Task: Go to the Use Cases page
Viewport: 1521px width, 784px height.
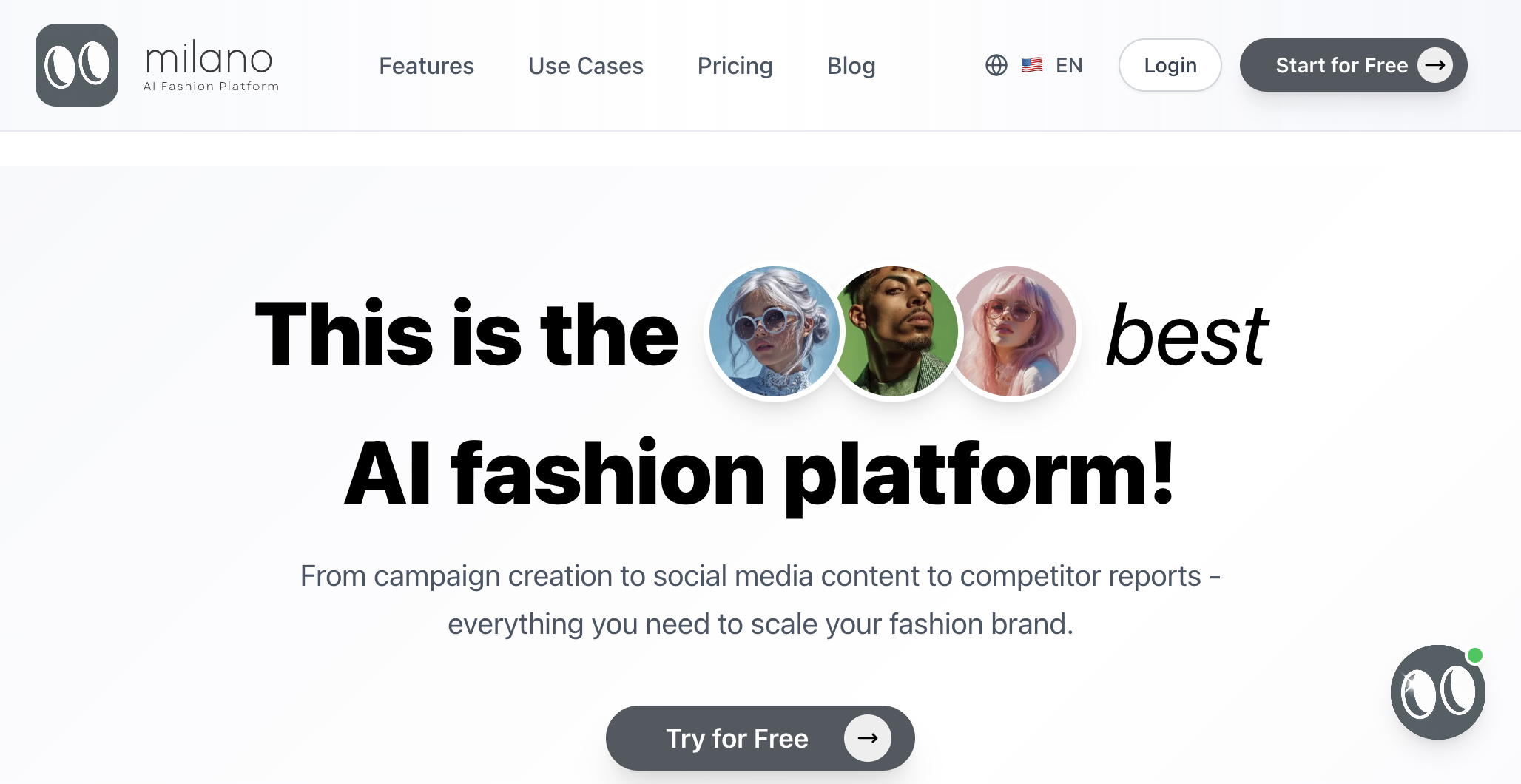Action: tap(586, 66)
